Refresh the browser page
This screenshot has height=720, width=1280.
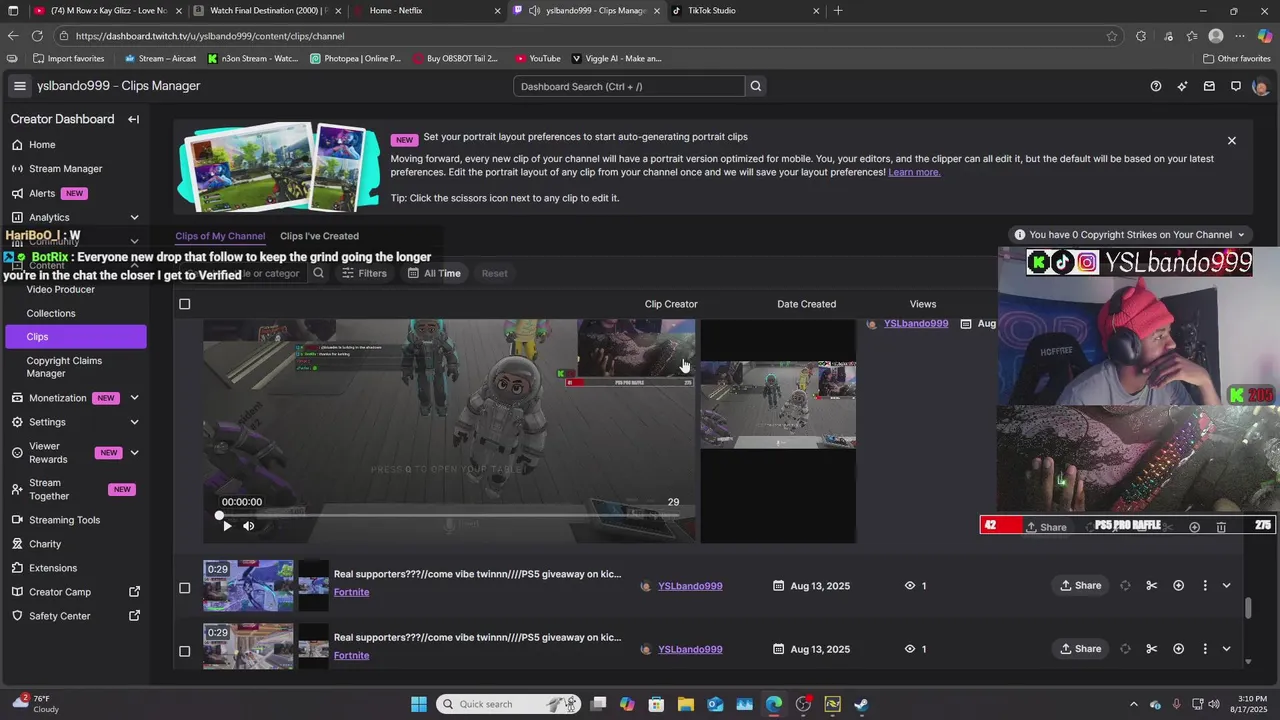click(37, 36)
